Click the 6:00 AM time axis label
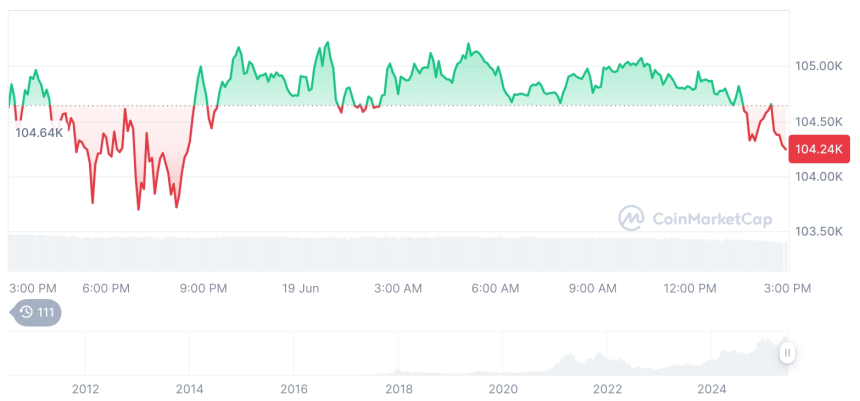Screen dimensions: 860x401 pyautogui.click(x=495, y=288)
